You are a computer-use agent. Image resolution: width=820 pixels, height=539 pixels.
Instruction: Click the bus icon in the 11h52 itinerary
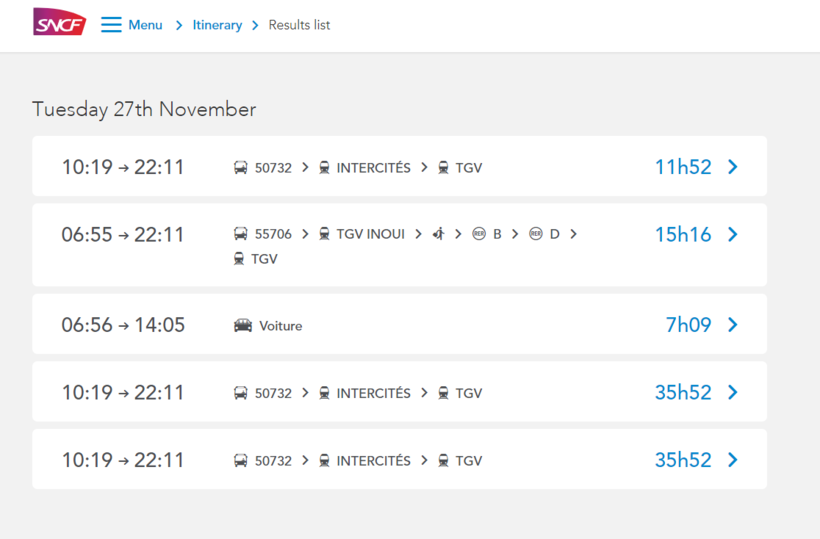click(240, 168)
